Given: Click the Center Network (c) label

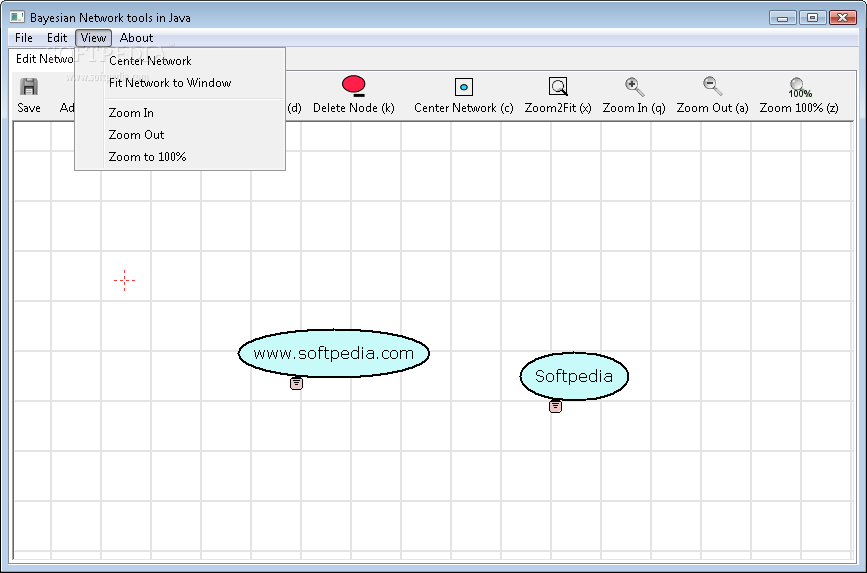Looking at the screenshot, I should 464,108.
